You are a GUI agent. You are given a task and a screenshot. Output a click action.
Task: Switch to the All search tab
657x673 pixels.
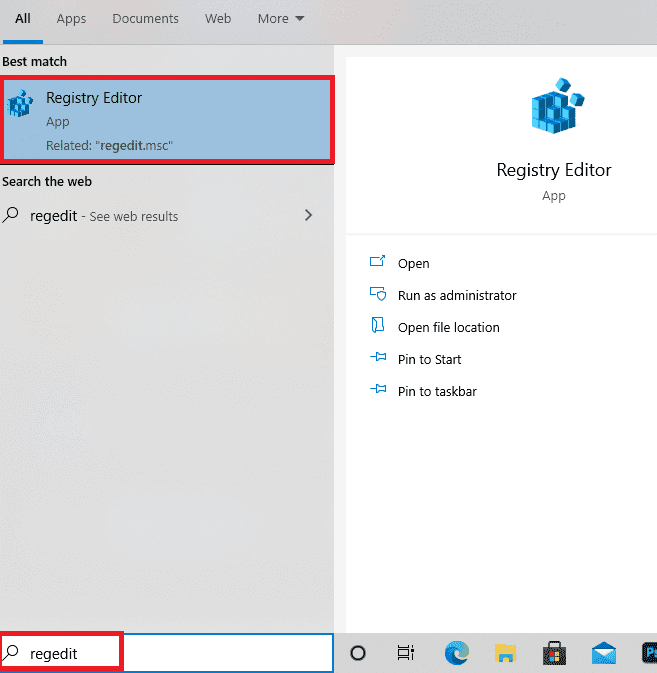click(x=23, y=18)
